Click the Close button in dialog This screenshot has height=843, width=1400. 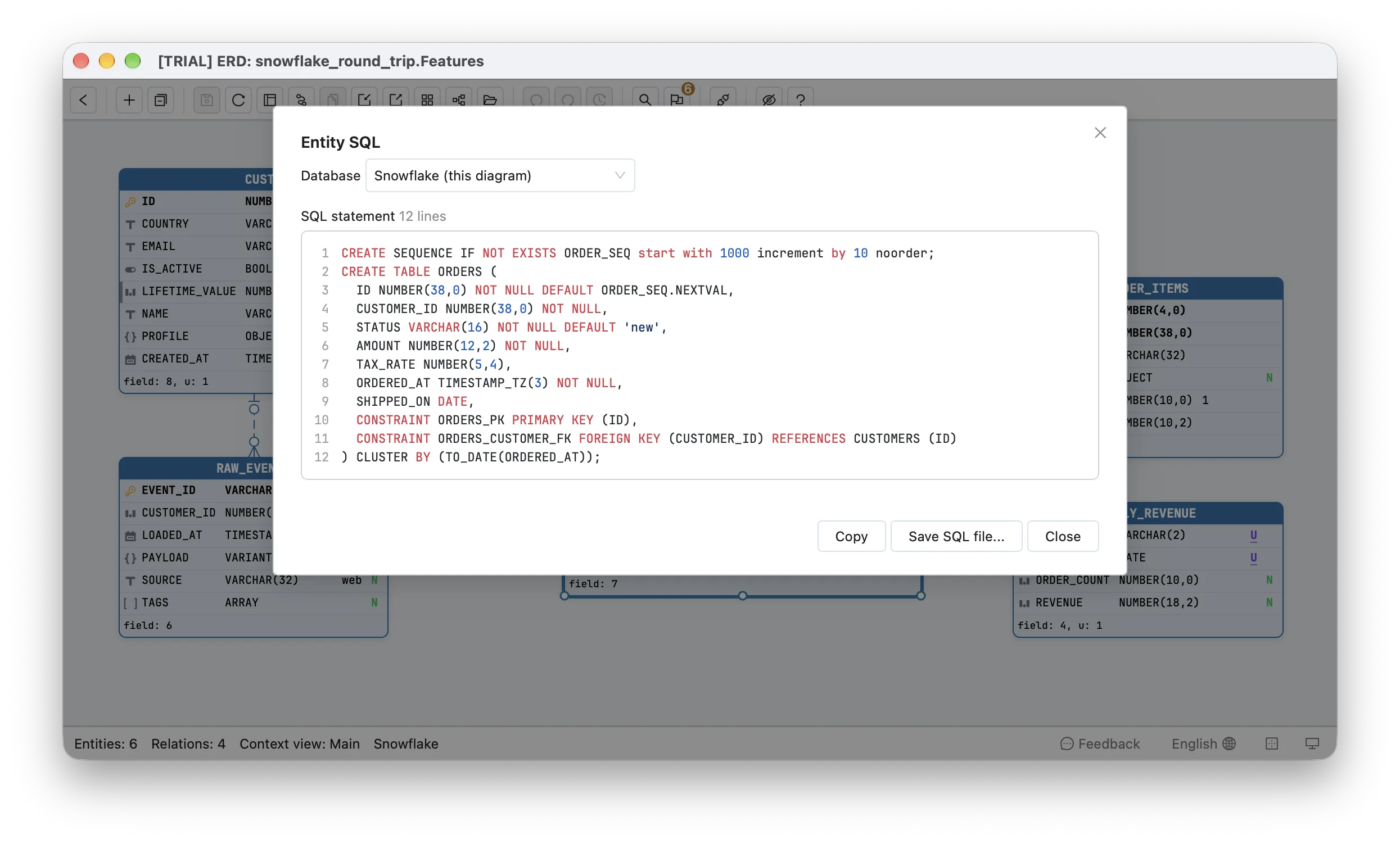tap(1063, 536)
